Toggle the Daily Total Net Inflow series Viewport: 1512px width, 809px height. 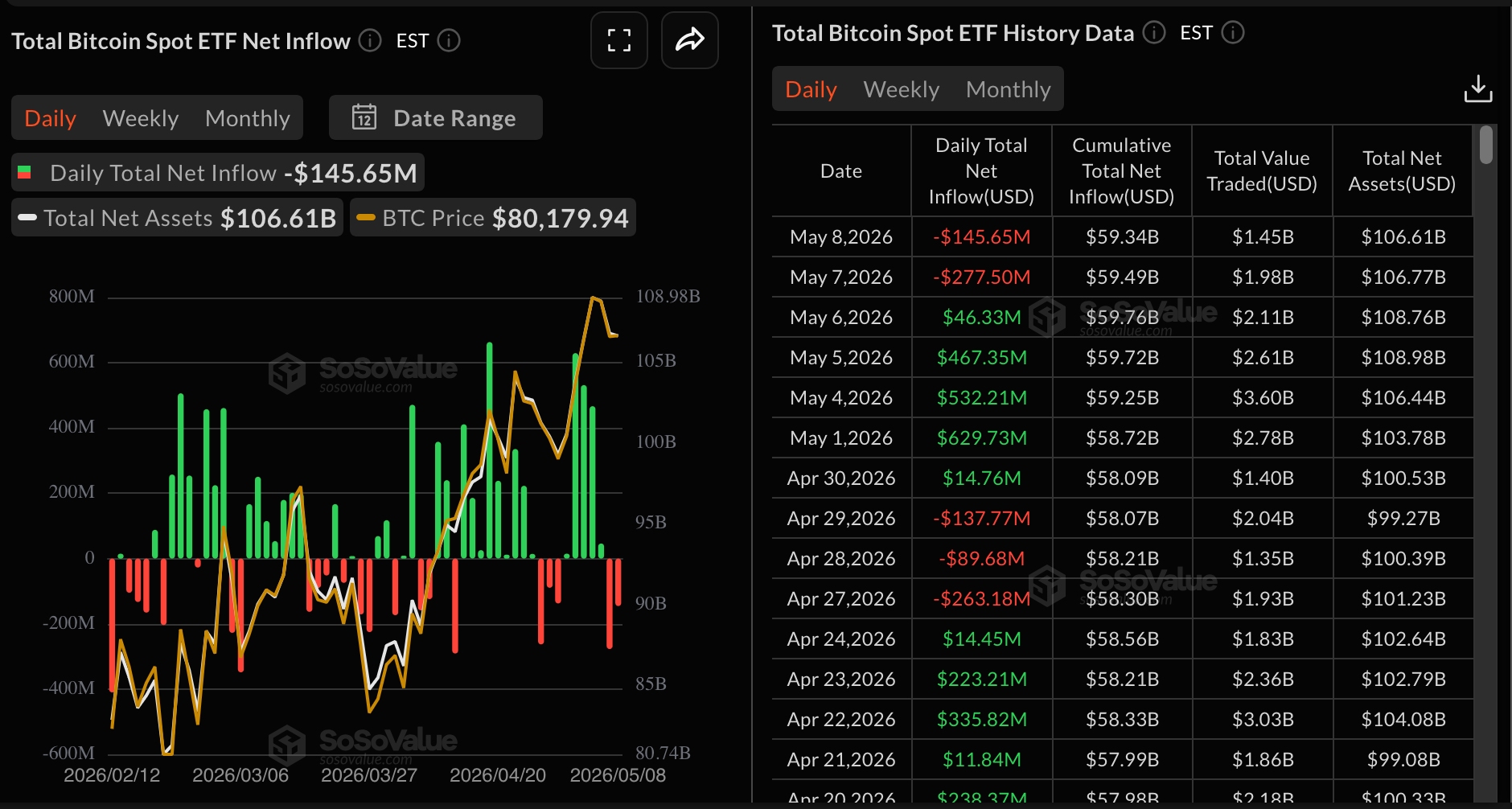218,173
